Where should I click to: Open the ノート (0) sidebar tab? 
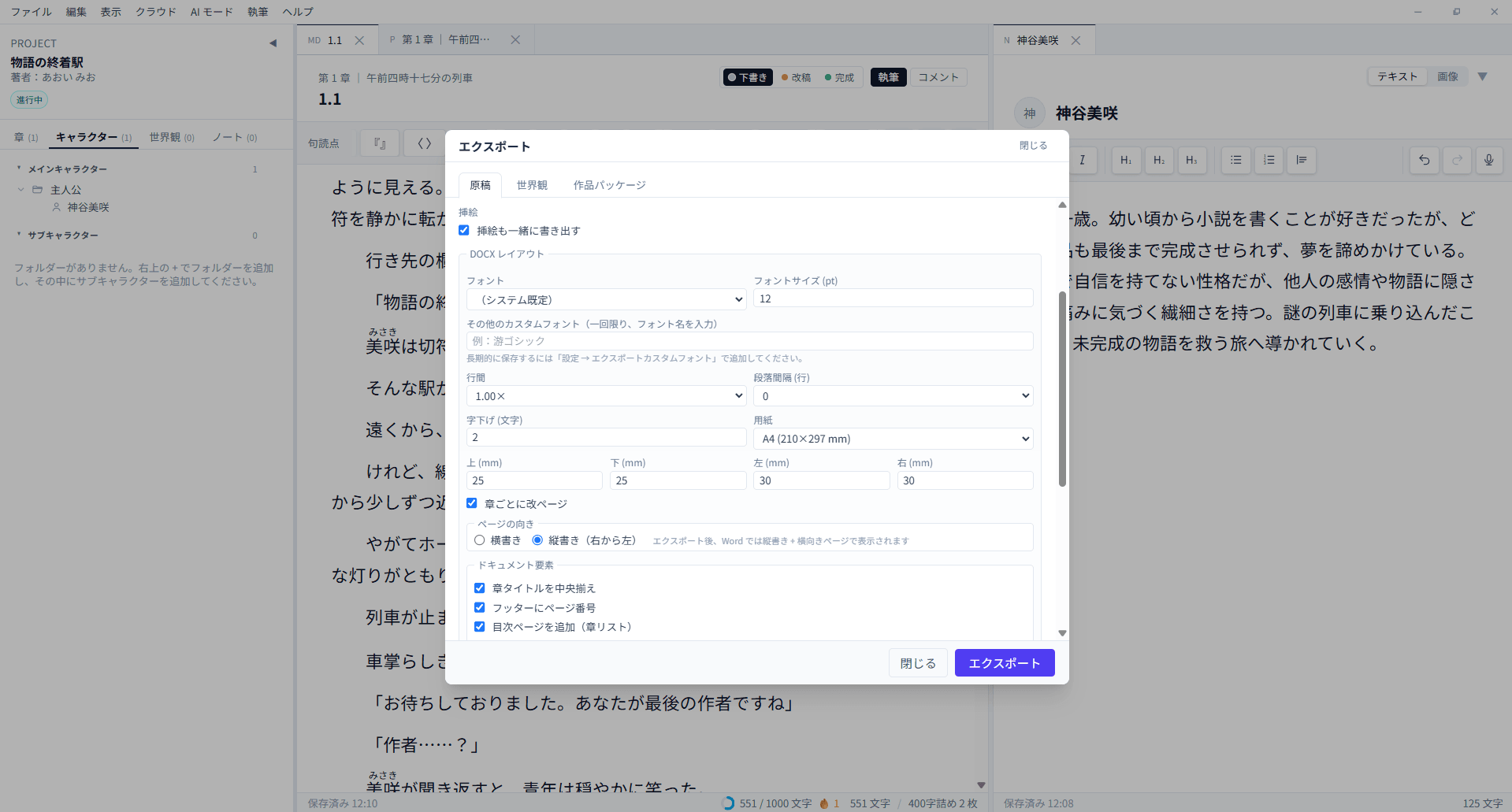pos(235,137)
